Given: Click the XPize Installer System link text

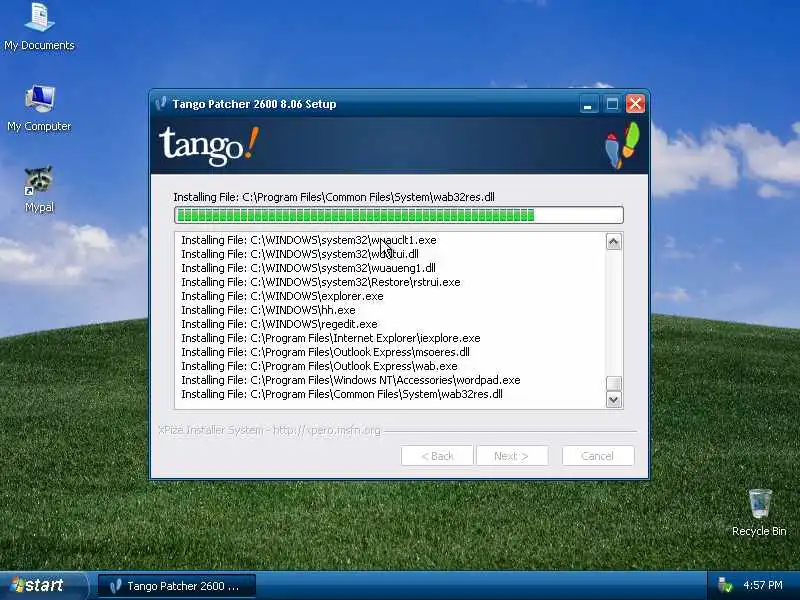Looking at the screenshot, I should pos(269,430).
